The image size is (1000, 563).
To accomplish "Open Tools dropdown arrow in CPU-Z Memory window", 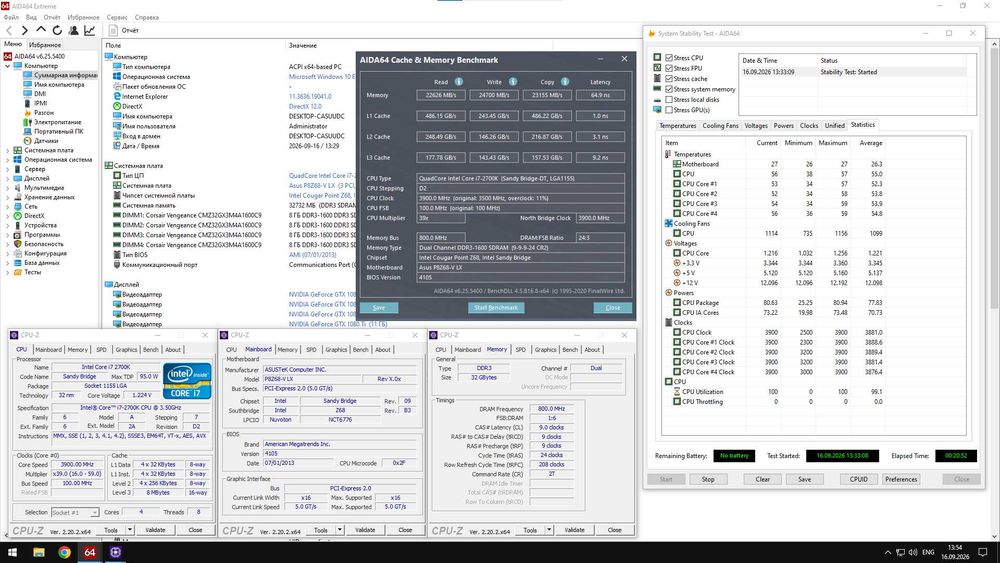I will (549, 530).
